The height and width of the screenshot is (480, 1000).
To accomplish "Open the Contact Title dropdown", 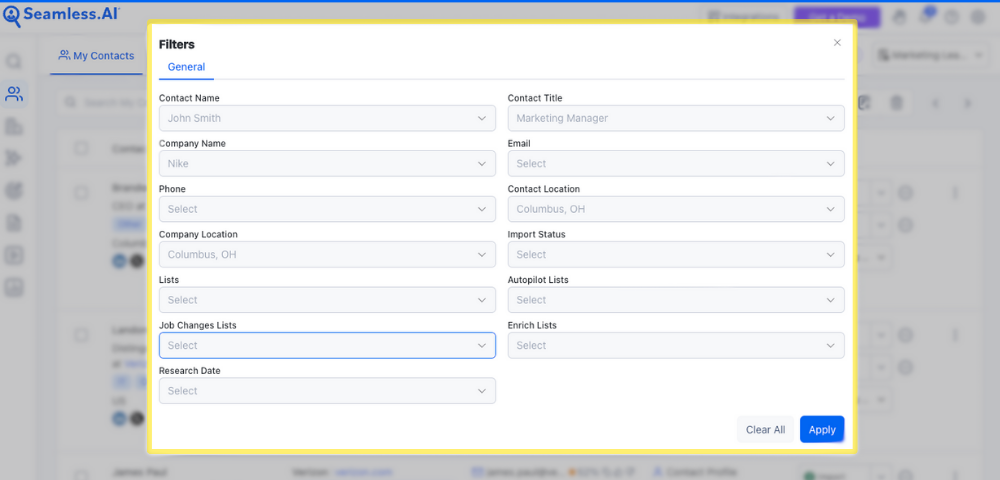I will click(x=676, y=118).
